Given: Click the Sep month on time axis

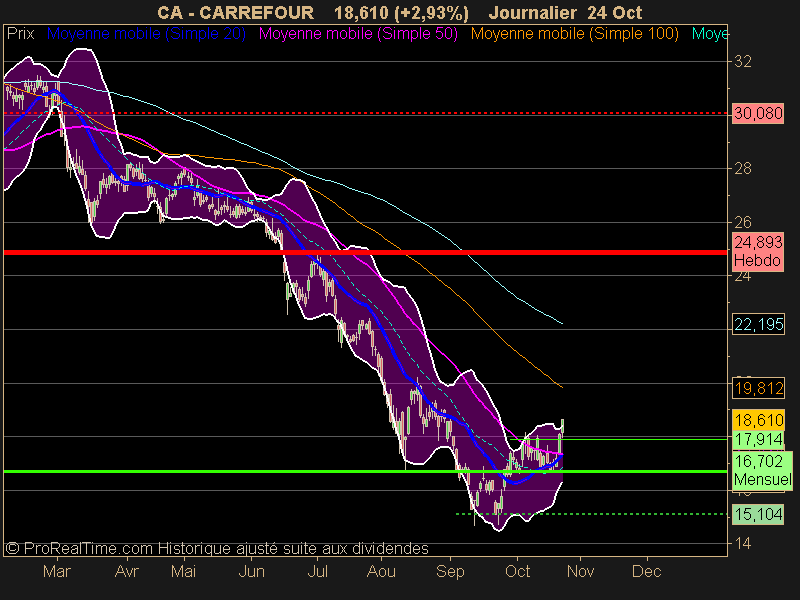Looking at the screenshot, I should coord(450,571).
